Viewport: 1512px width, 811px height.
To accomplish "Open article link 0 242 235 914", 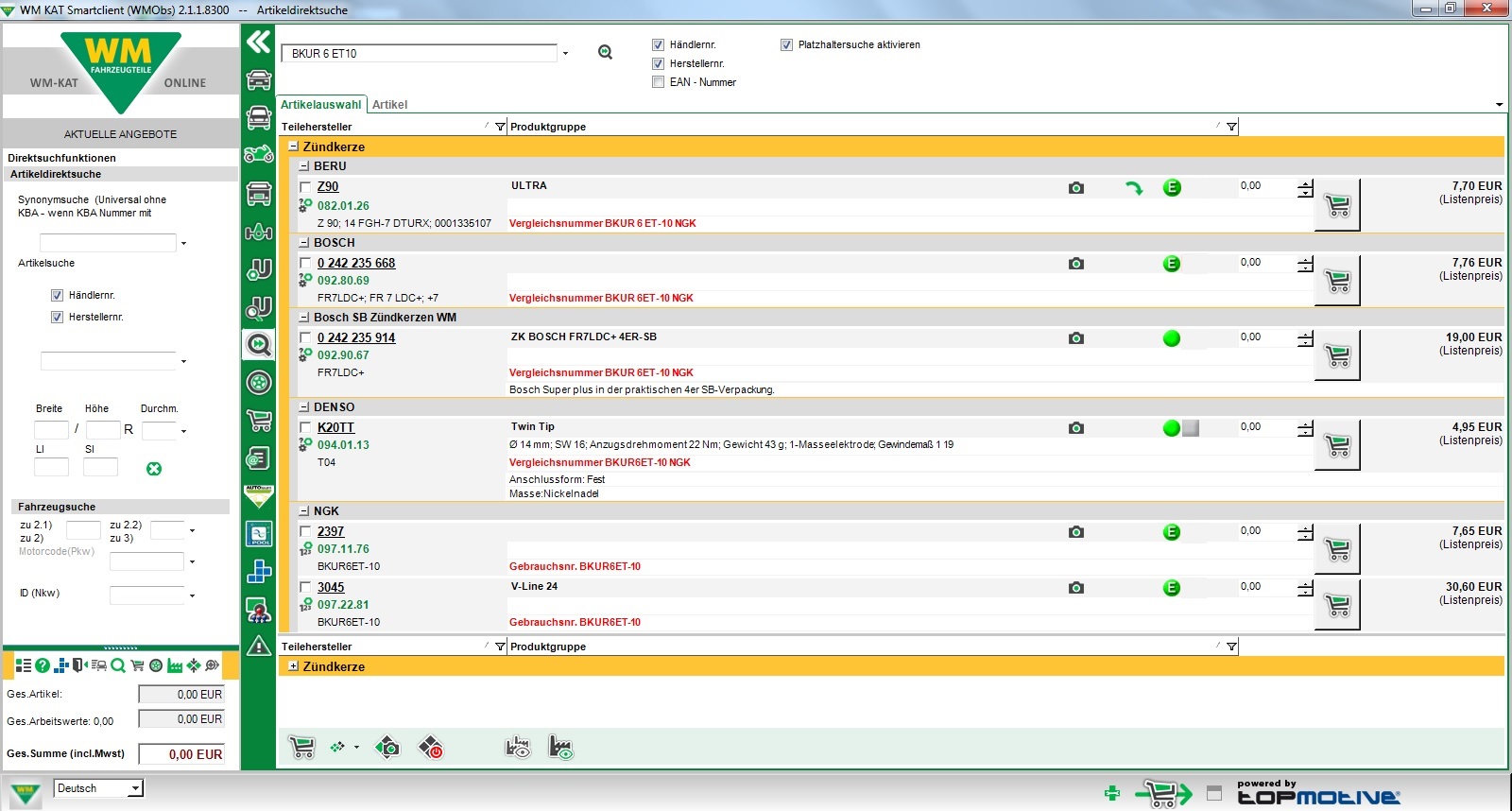I will [x=356, y=337].
